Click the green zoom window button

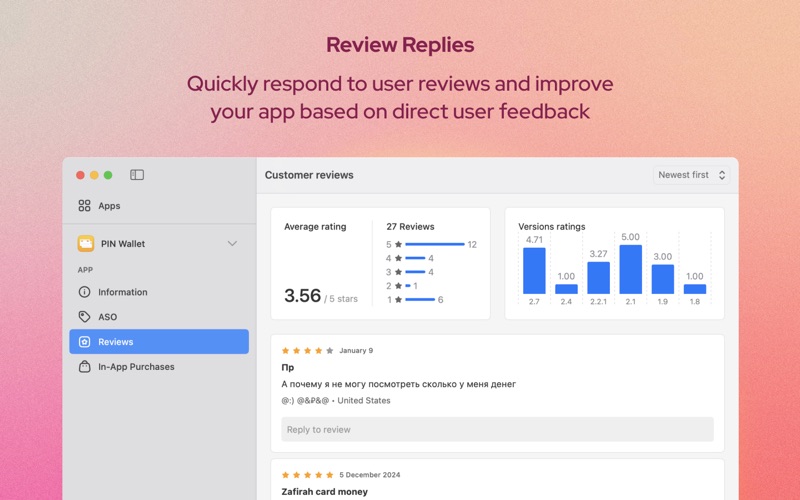tap(108, 175)
